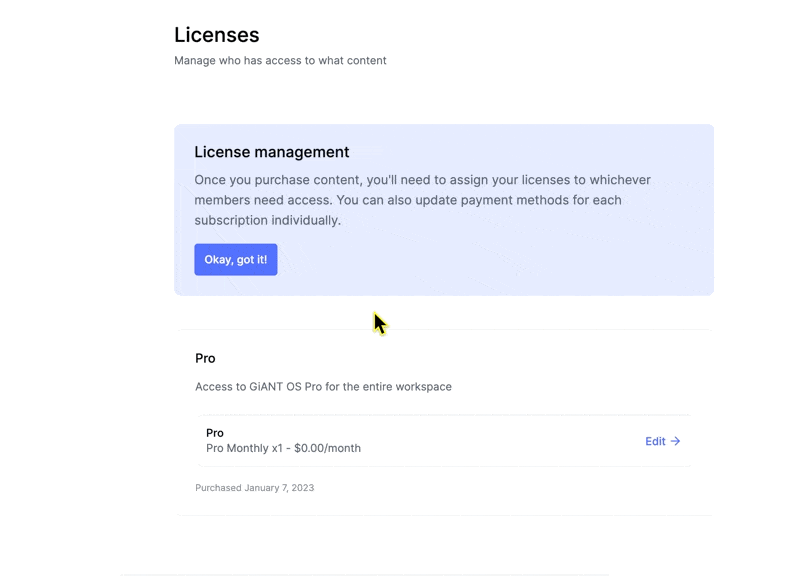Click the license management description paragraph
800x576 pixels.
[422, 200]
